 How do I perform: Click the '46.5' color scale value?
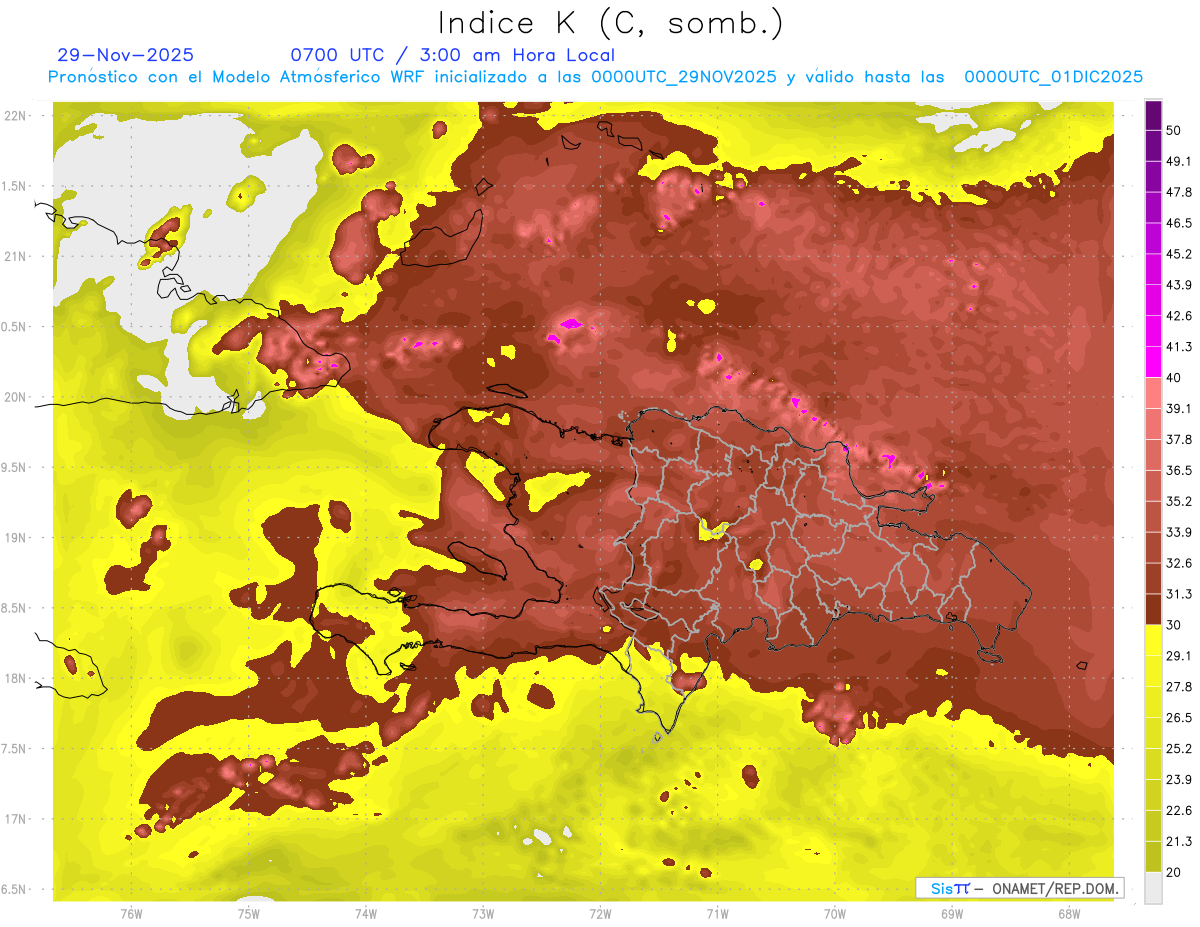click(x=1179, y=223)
